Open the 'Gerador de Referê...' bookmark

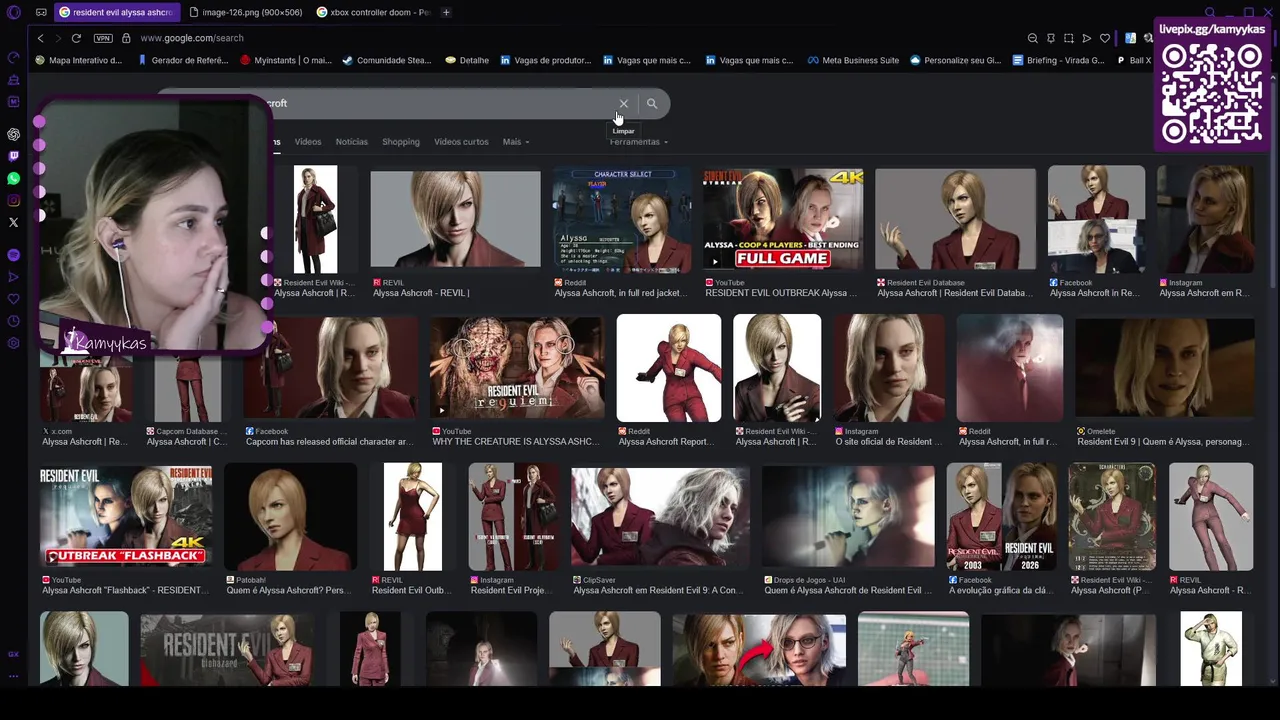[x=183, y=60]
